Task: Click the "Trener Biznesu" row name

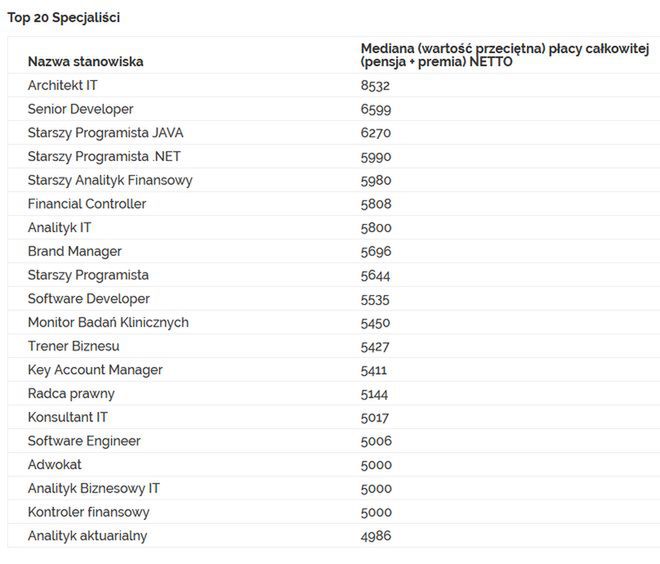Action: tap(73, 346)
